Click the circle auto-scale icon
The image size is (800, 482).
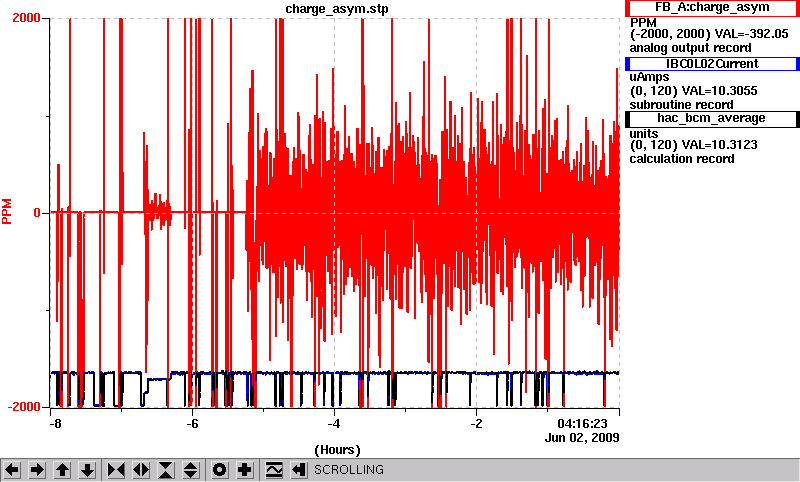pos(219,470)
